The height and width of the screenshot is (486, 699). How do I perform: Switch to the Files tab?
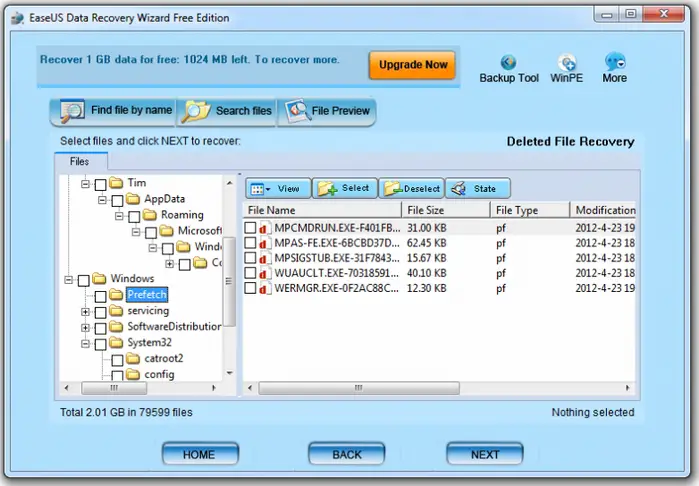pos(80,161)
